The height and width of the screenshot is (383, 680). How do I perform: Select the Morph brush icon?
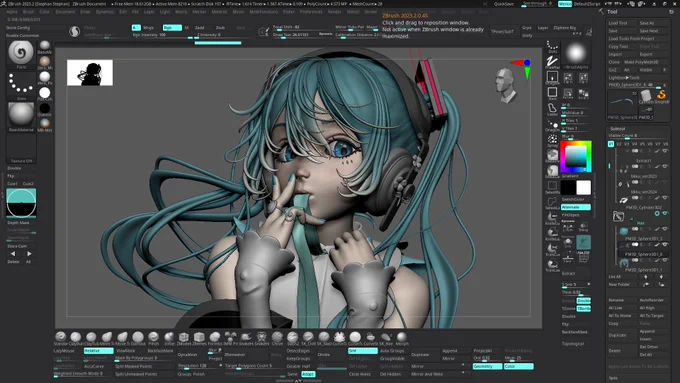(x=402, y=337)
